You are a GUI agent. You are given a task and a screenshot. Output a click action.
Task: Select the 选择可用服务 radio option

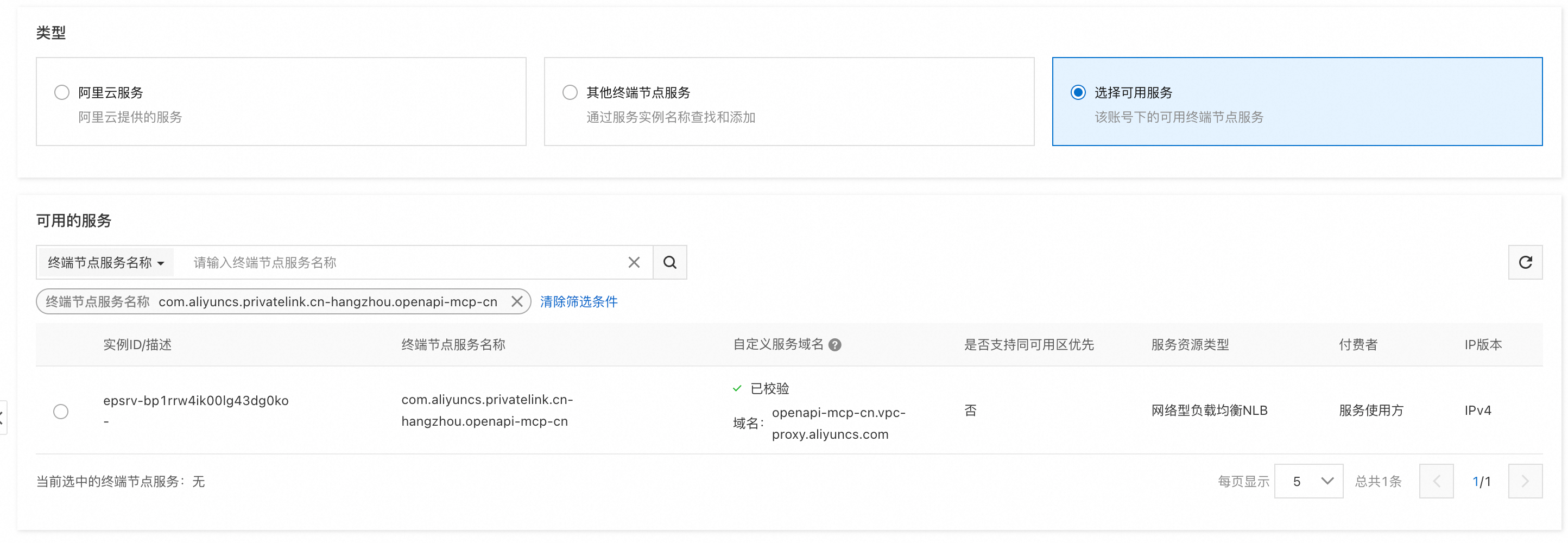[x=1077, y=92]
